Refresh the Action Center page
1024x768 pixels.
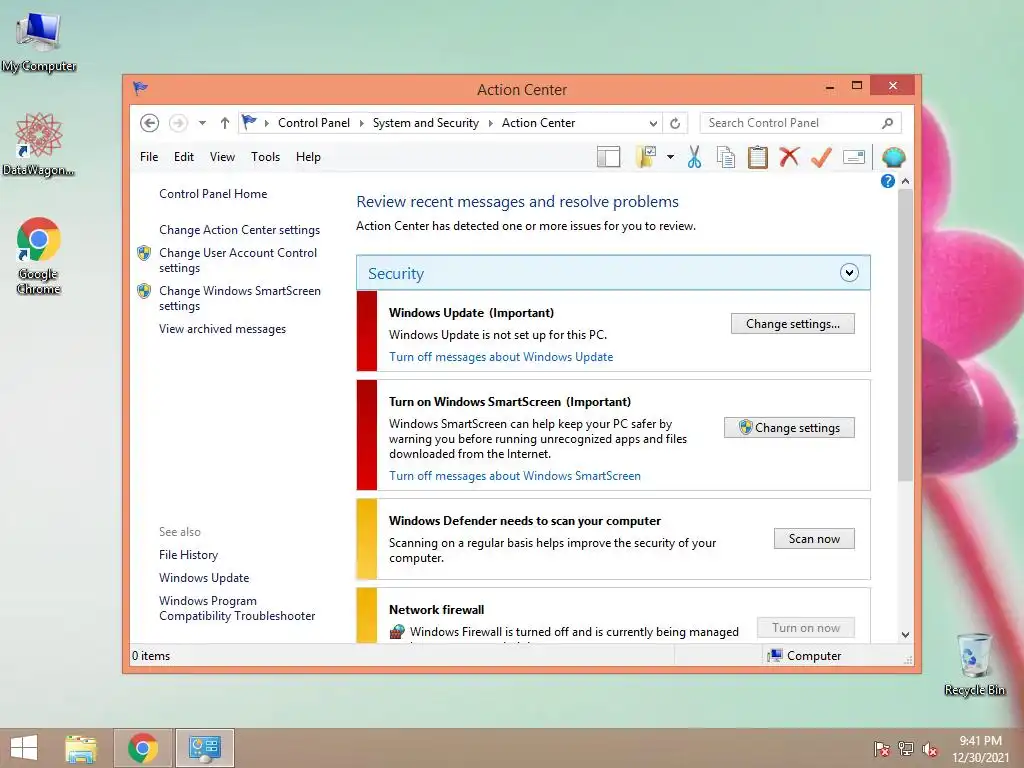tap(675, 123)
